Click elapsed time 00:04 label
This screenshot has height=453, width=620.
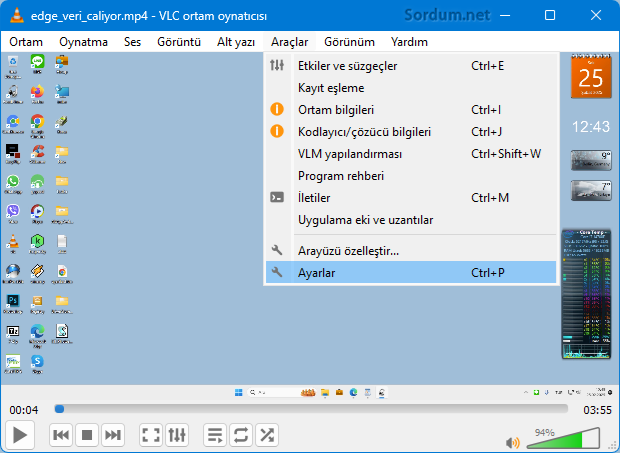click(24, 410)
